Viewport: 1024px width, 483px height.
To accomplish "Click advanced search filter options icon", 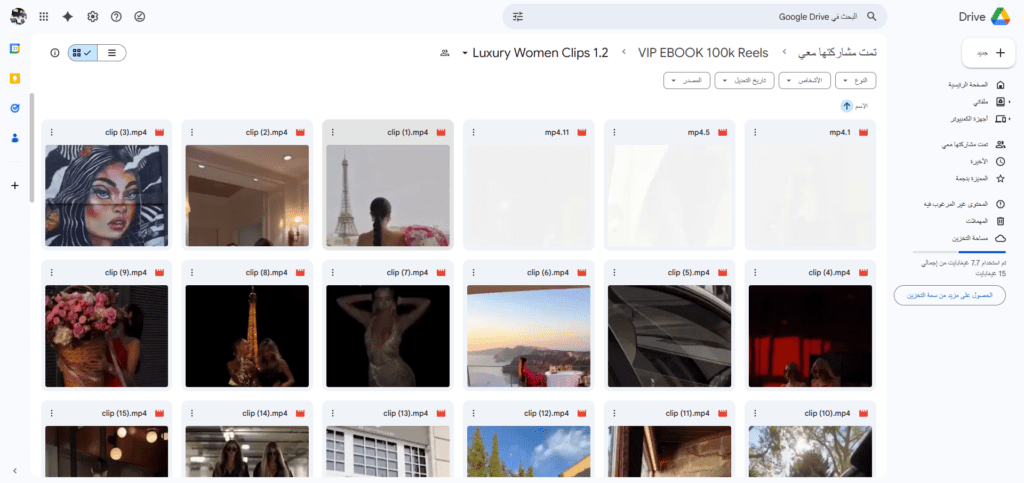I will (518, 17).
